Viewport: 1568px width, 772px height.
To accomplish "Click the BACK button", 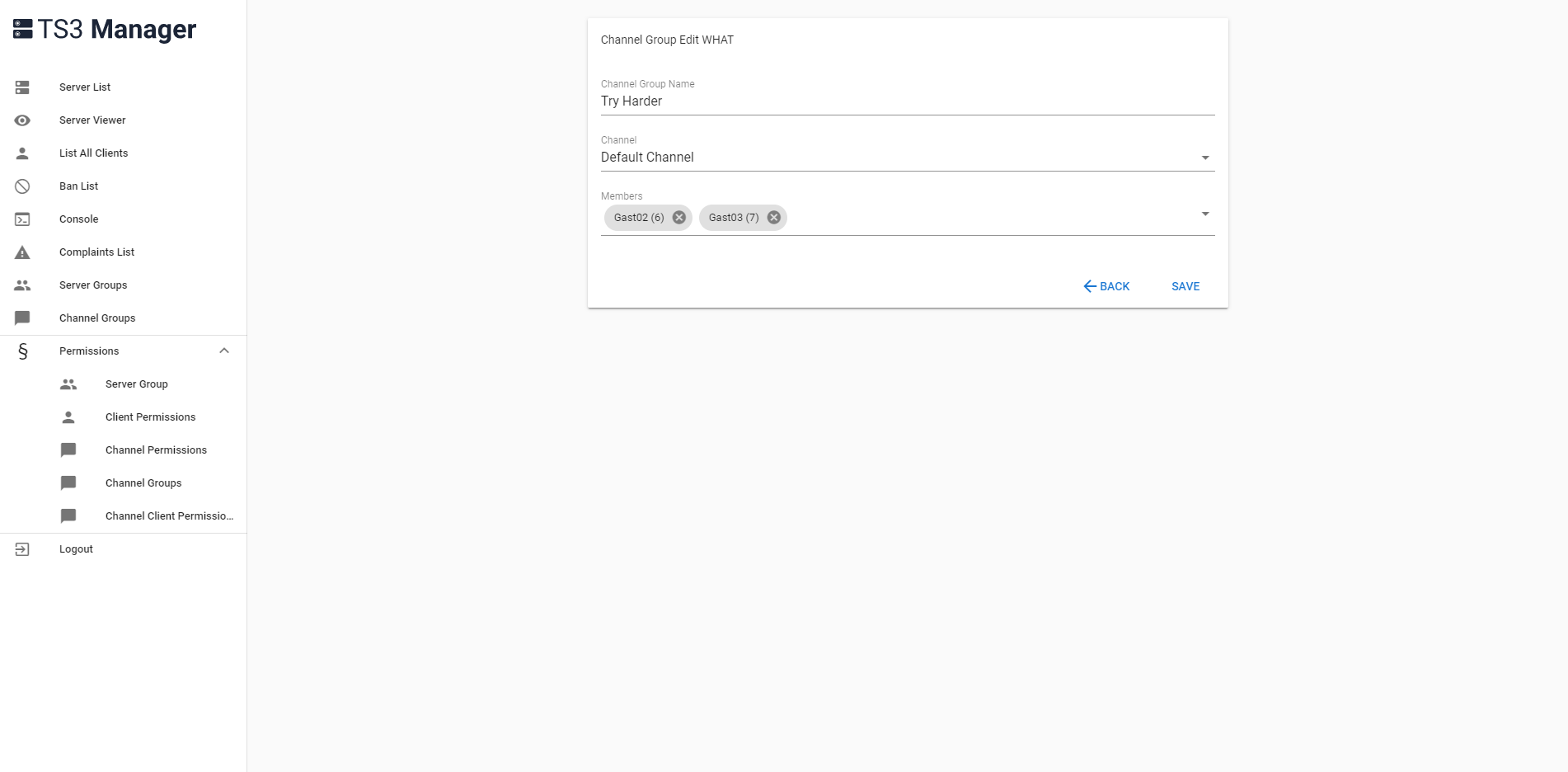I will click(1106, 286).
